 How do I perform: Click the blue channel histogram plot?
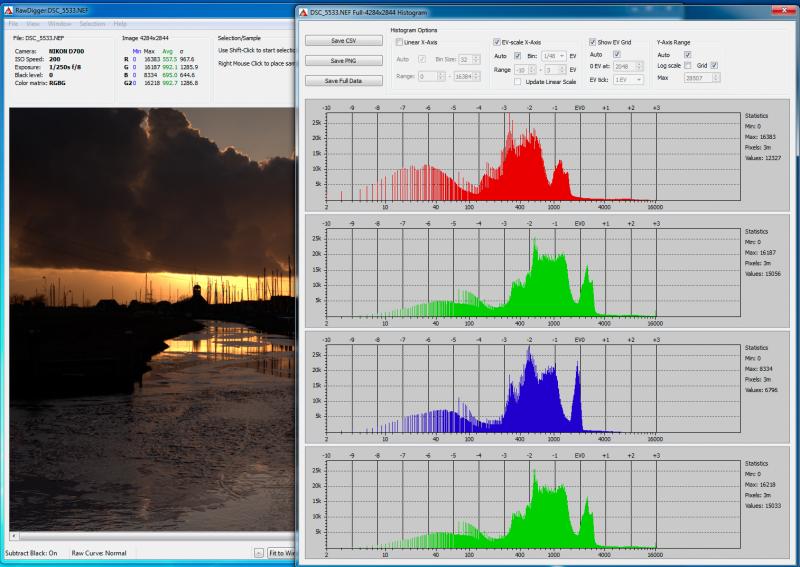(x=533, y=388)
